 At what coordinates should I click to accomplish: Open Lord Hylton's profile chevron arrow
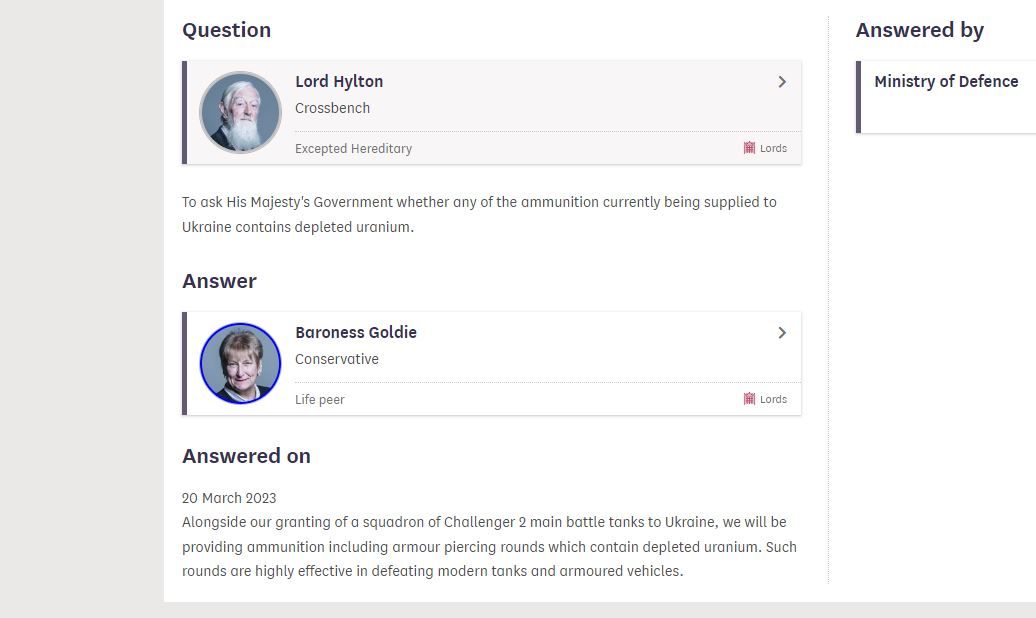point(782,82)
